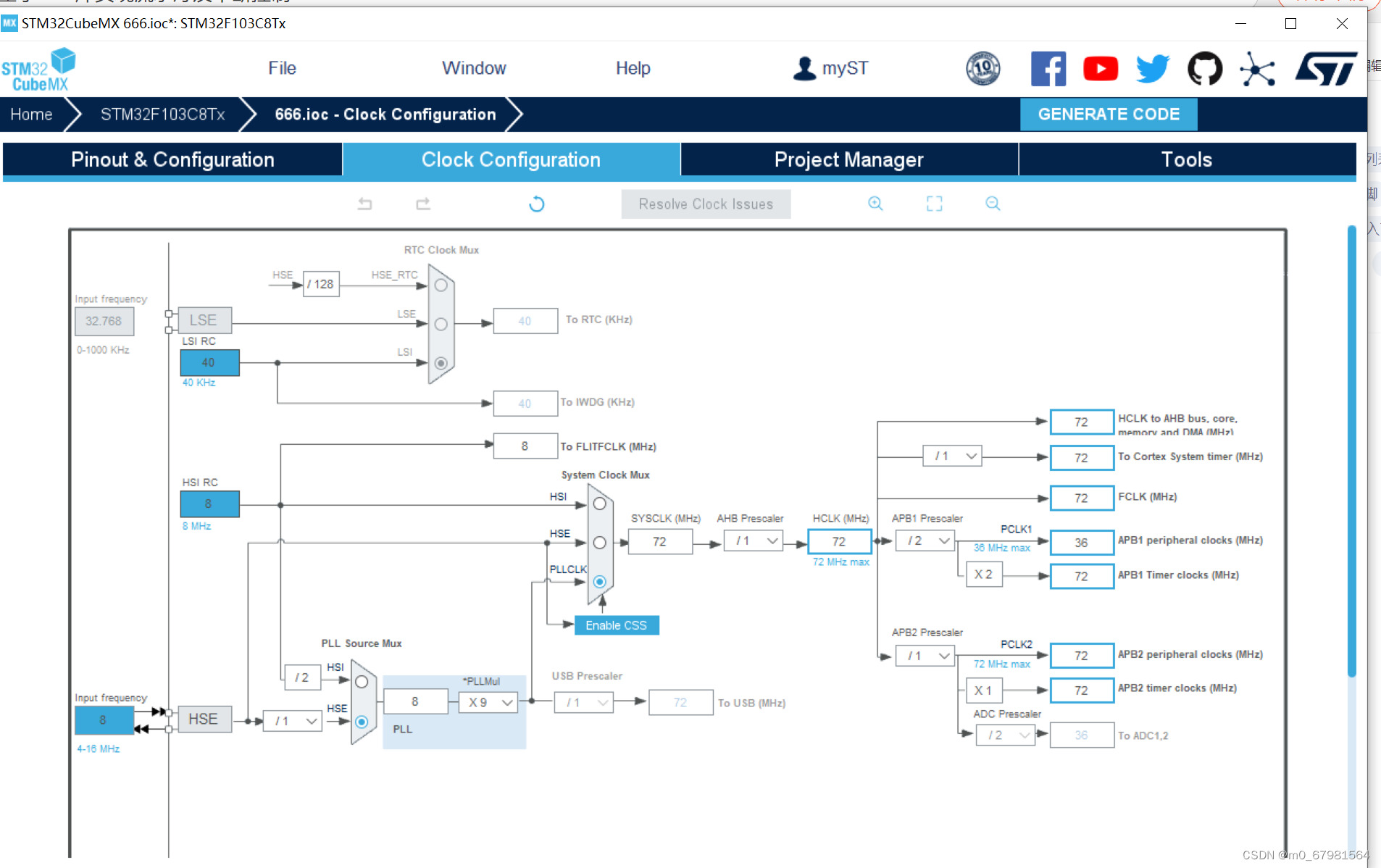Click the redo arrow in clock toolbar
This screenshot has height=868, width=1381.
[423, 204]
